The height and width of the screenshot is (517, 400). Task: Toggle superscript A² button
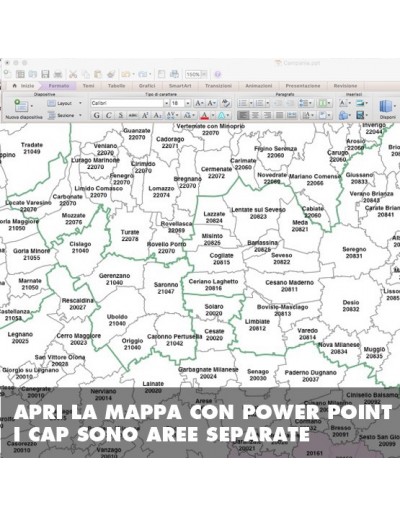tap(145, 115)
